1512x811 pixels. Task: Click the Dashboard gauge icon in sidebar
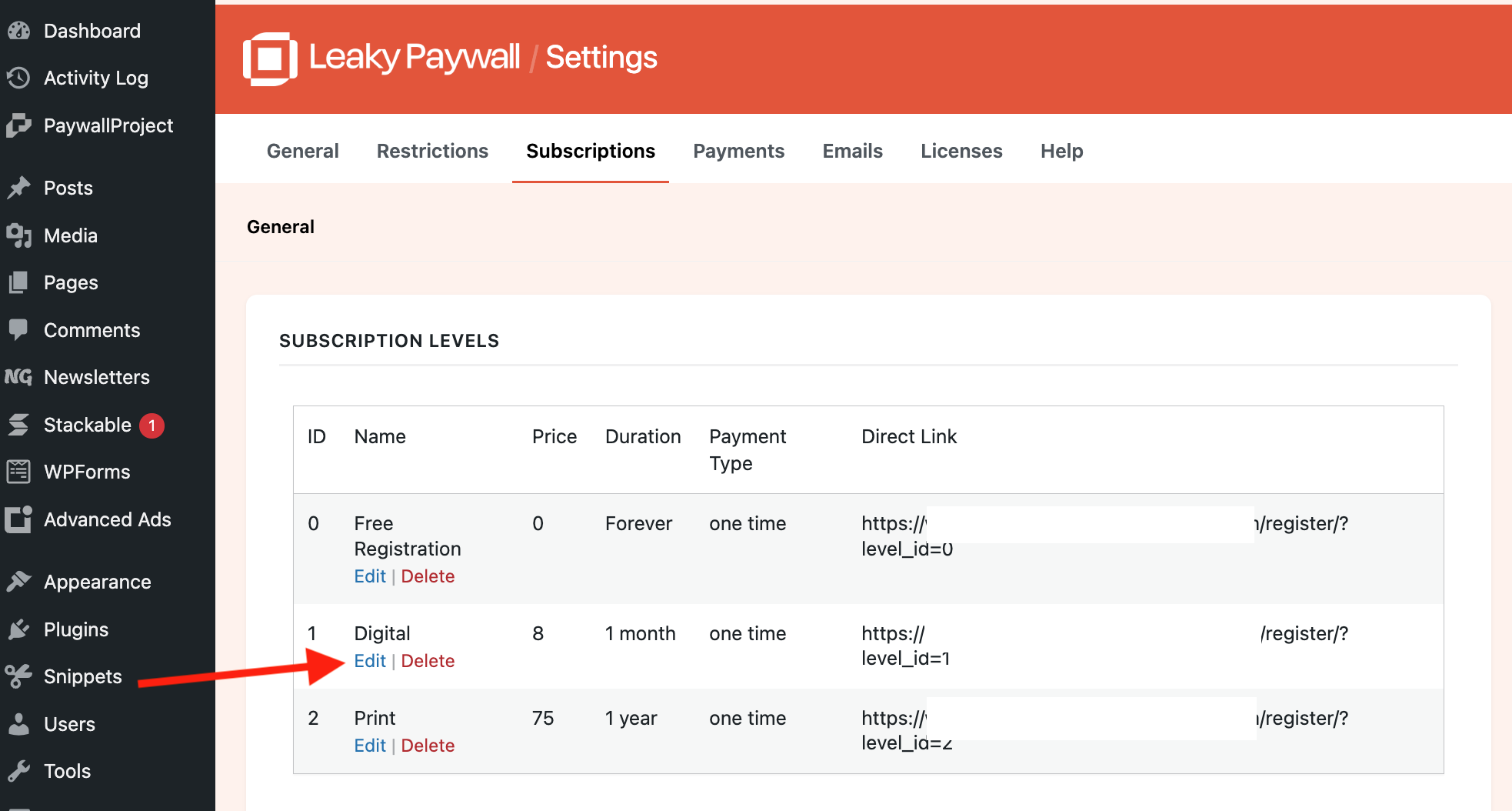pos(18,31)
